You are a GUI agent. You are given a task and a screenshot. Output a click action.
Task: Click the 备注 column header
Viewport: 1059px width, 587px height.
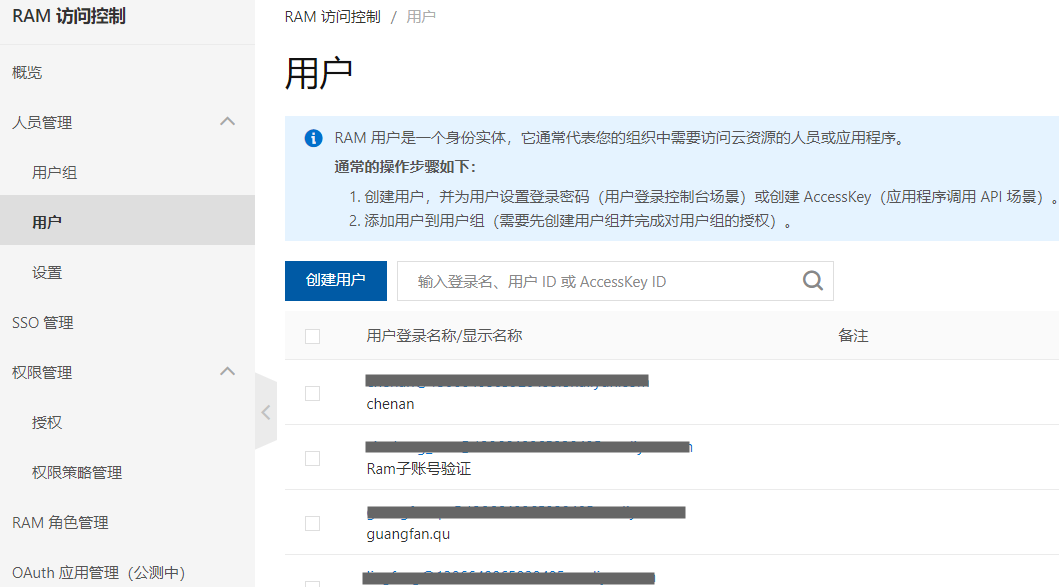pos(853,336)
